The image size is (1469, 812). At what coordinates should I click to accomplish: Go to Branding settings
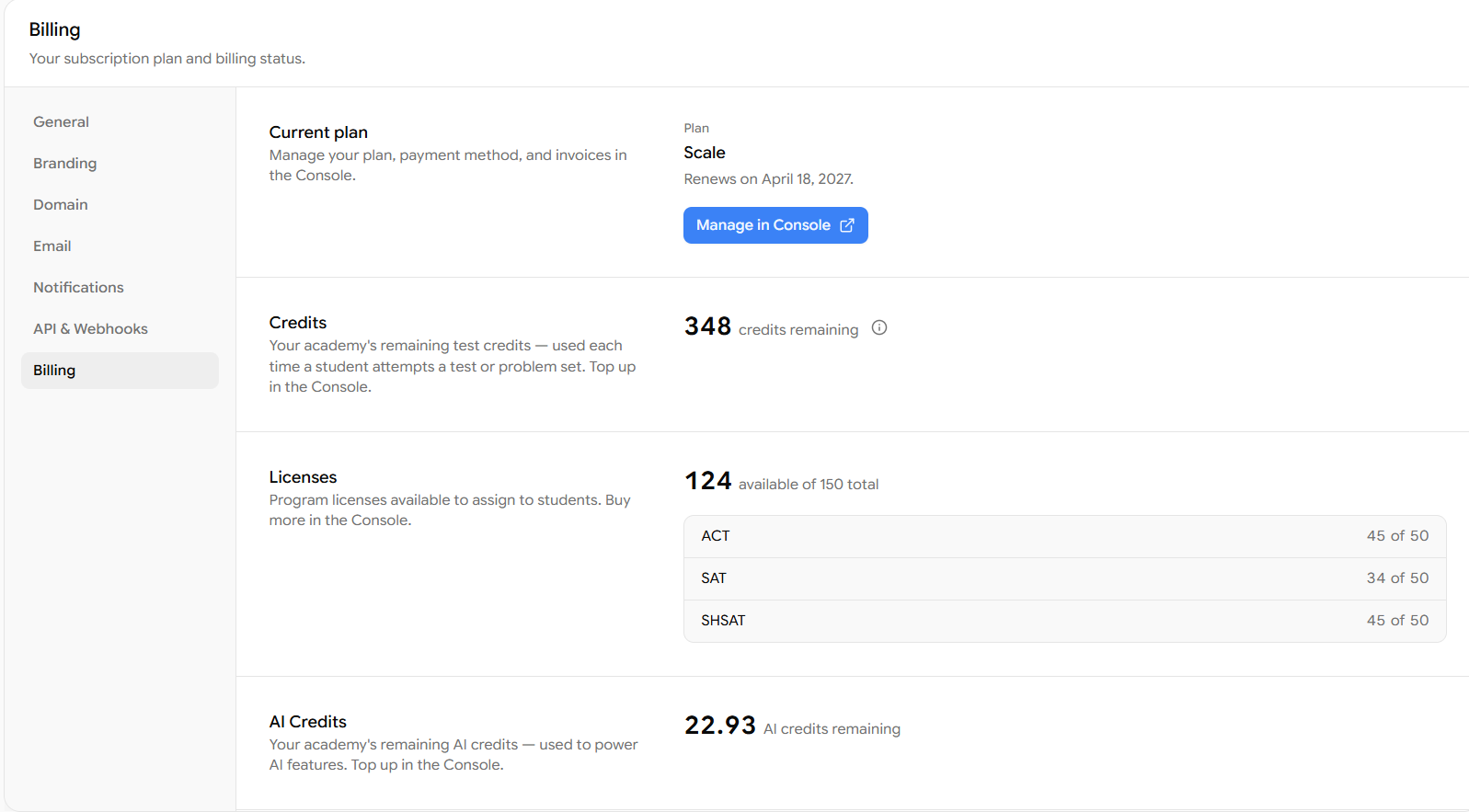[120, 164]
